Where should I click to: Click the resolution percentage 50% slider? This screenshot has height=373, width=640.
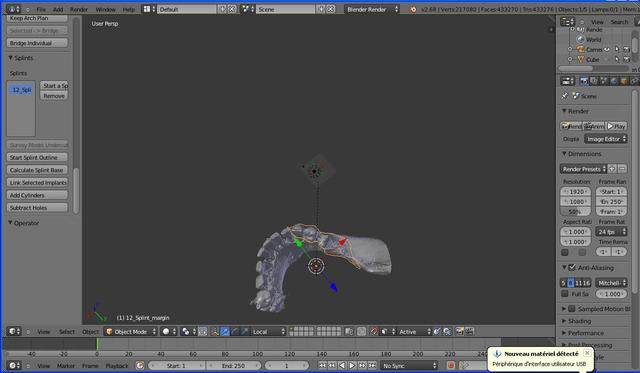[x=576, y=212]
